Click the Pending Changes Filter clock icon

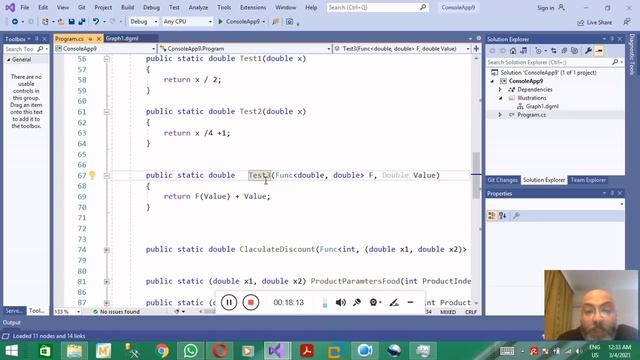click(538, 51)
